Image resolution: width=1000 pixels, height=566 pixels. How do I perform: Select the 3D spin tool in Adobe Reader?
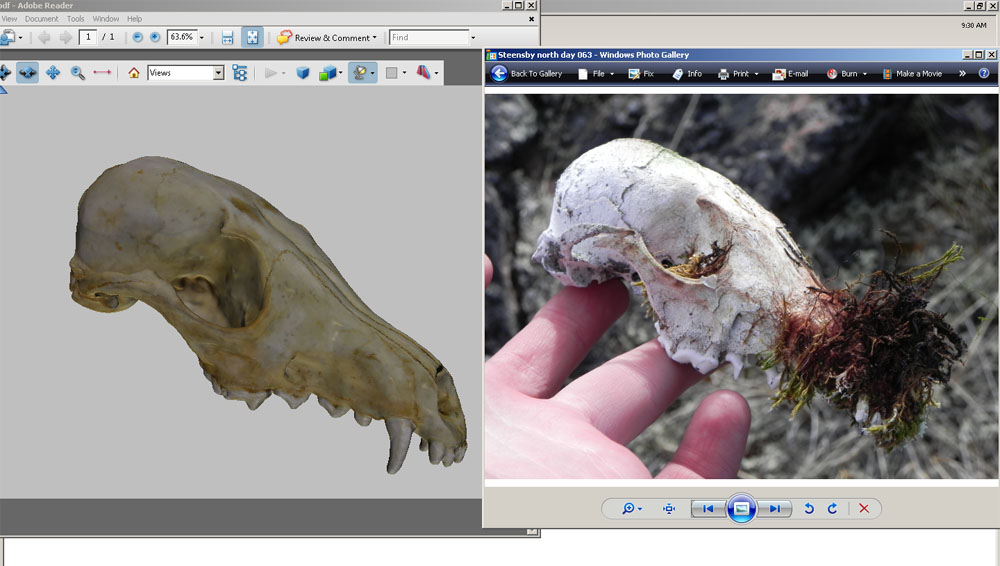[27, 73]
